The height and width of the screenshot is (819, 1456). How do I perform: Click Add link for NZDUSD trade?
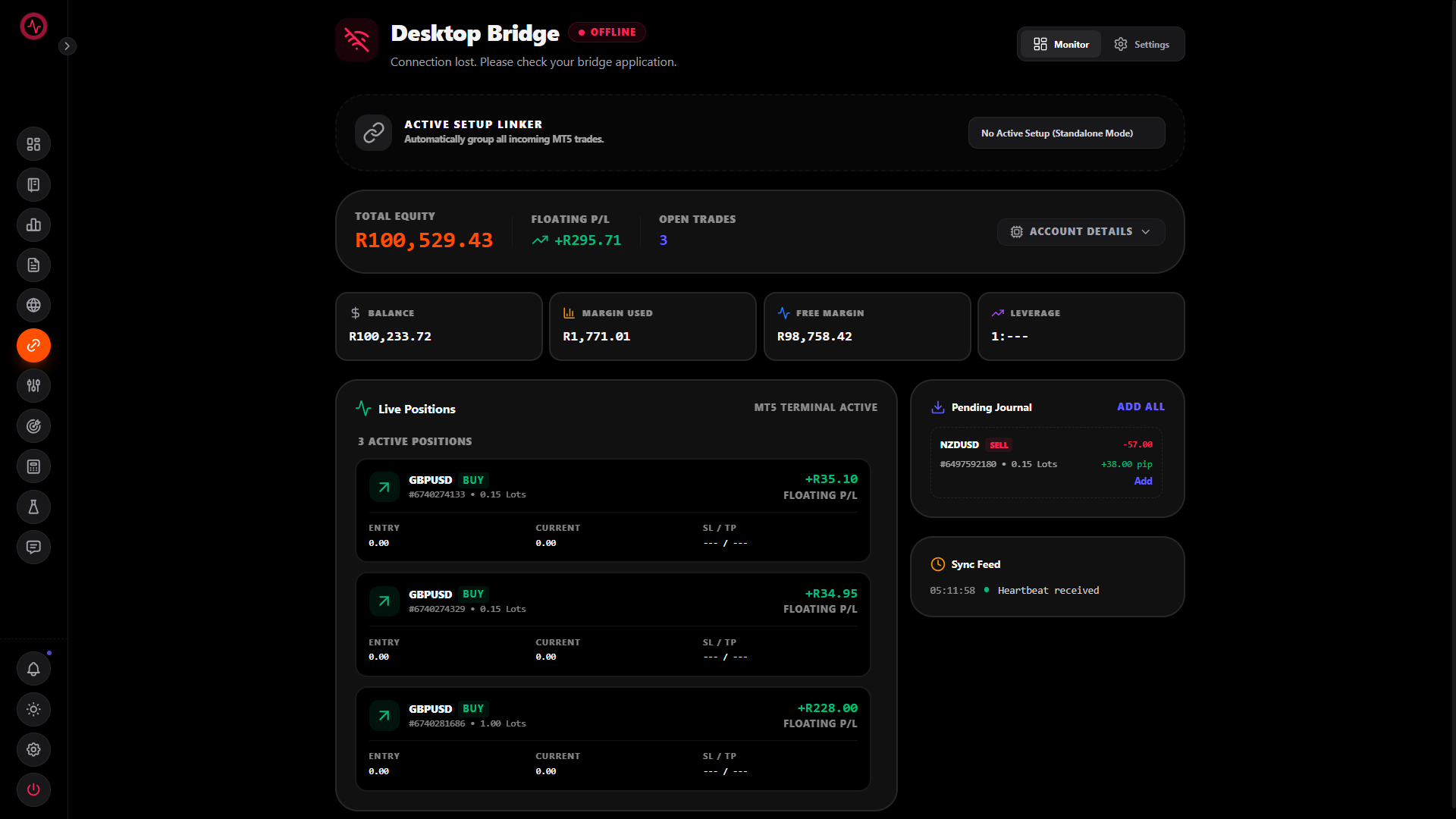[1142, 482]
